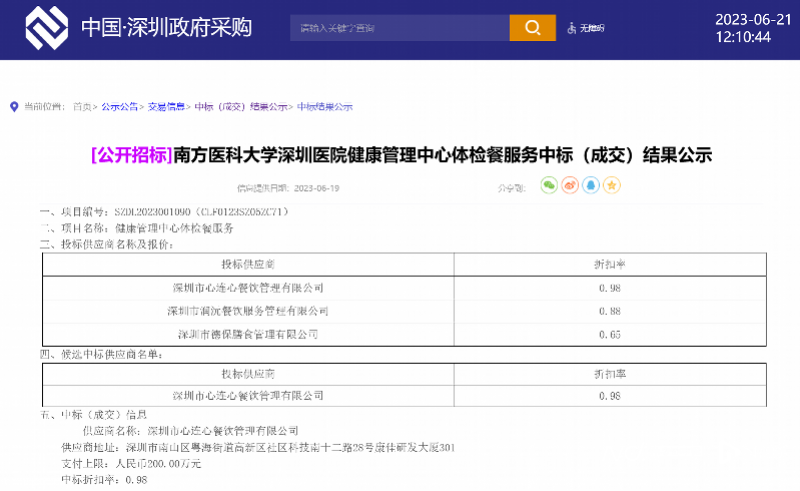Click the section heading 三、投标供应商名称及报价
Image resolution: width=800 pixels, height=491 pixels.
pos(107,244)
